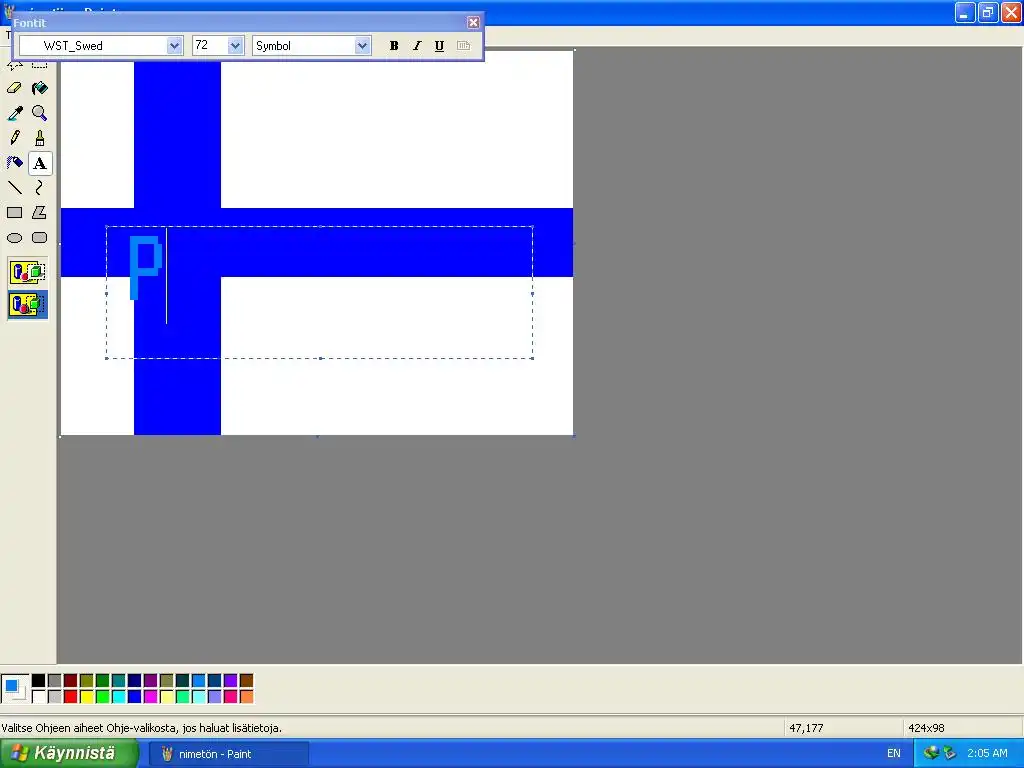Open the Käynnistä start button
1024x768 pixels.
point(69,753)
